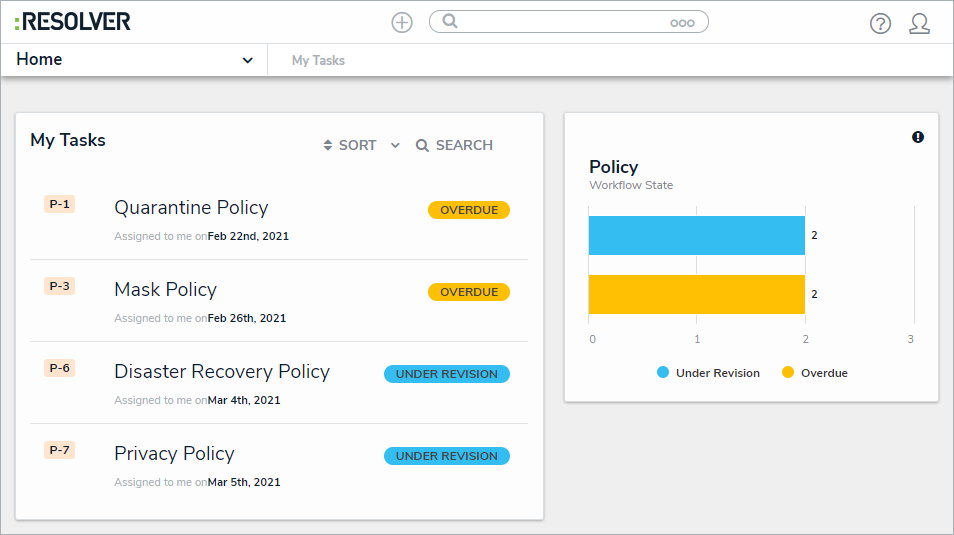Viewport: 954px width, 535px height.
Task: Click the magnifier icon in search bar
Action: pyautogui.click(x=450, y=21)
